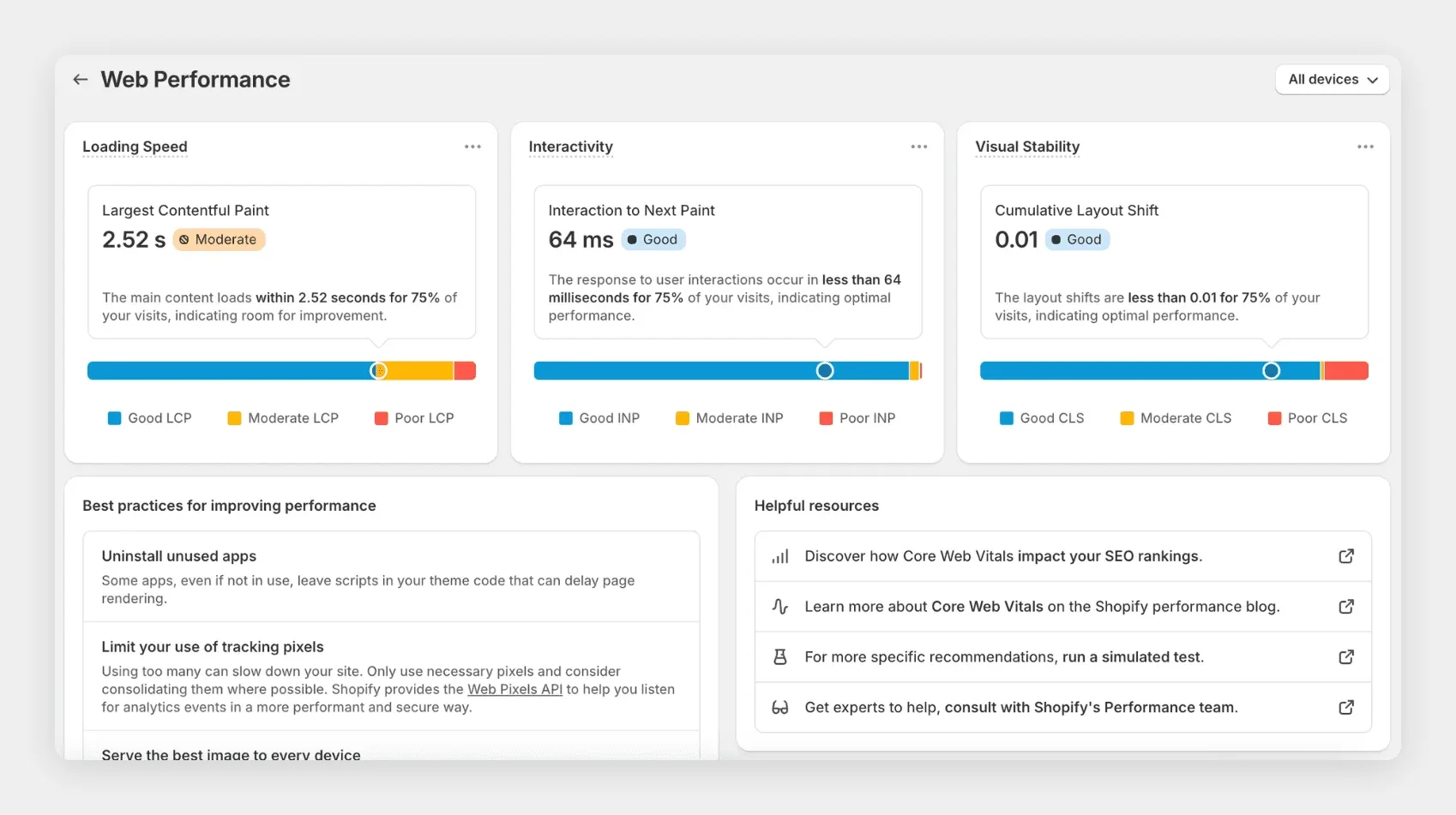Click the Moderate LCP yellow legend swatch

(x=234, y=418)
